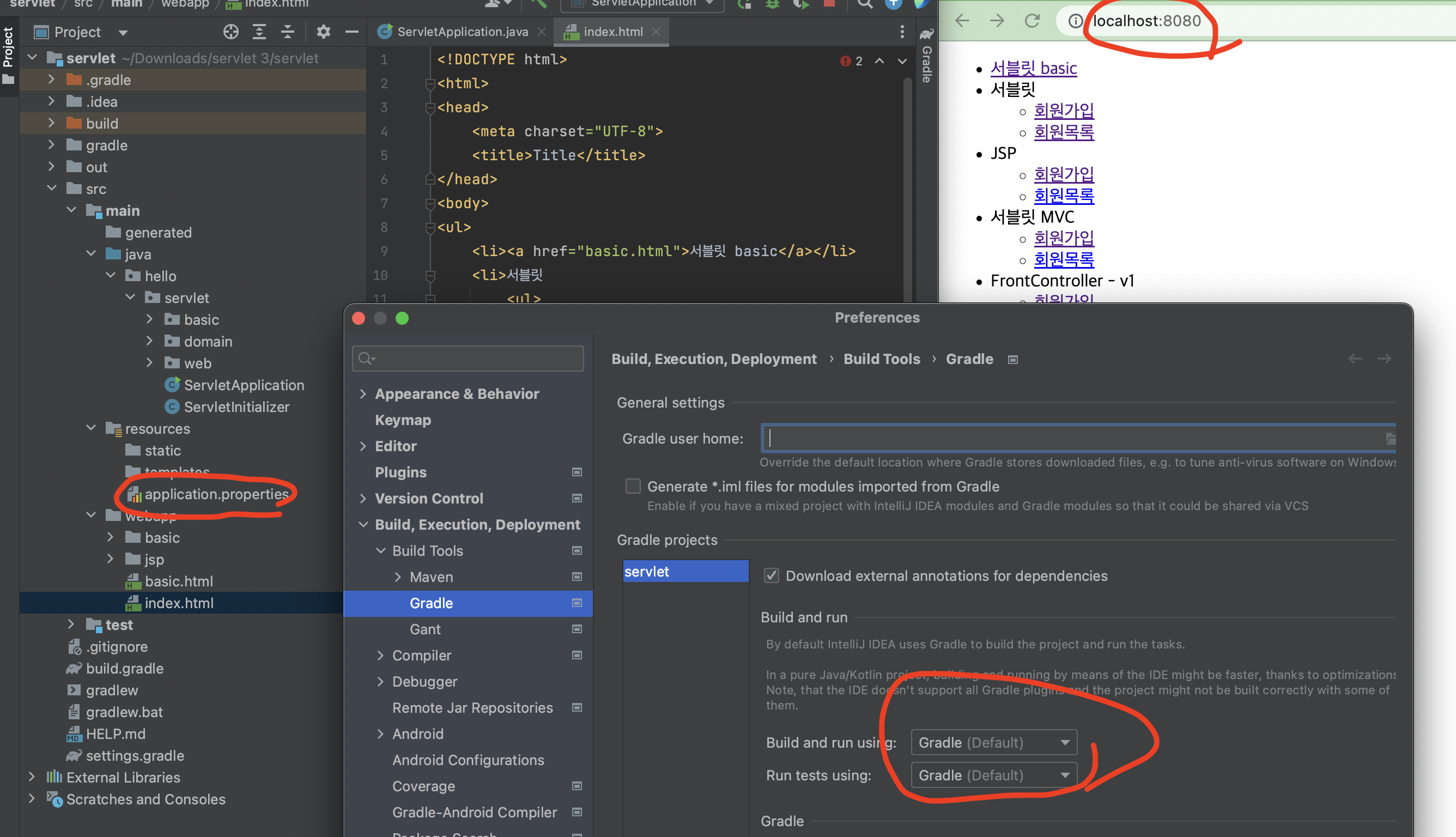Screen dimensions: 1456x837
Task: Open editor tabs three-dot menu
Action: point(902,32)
